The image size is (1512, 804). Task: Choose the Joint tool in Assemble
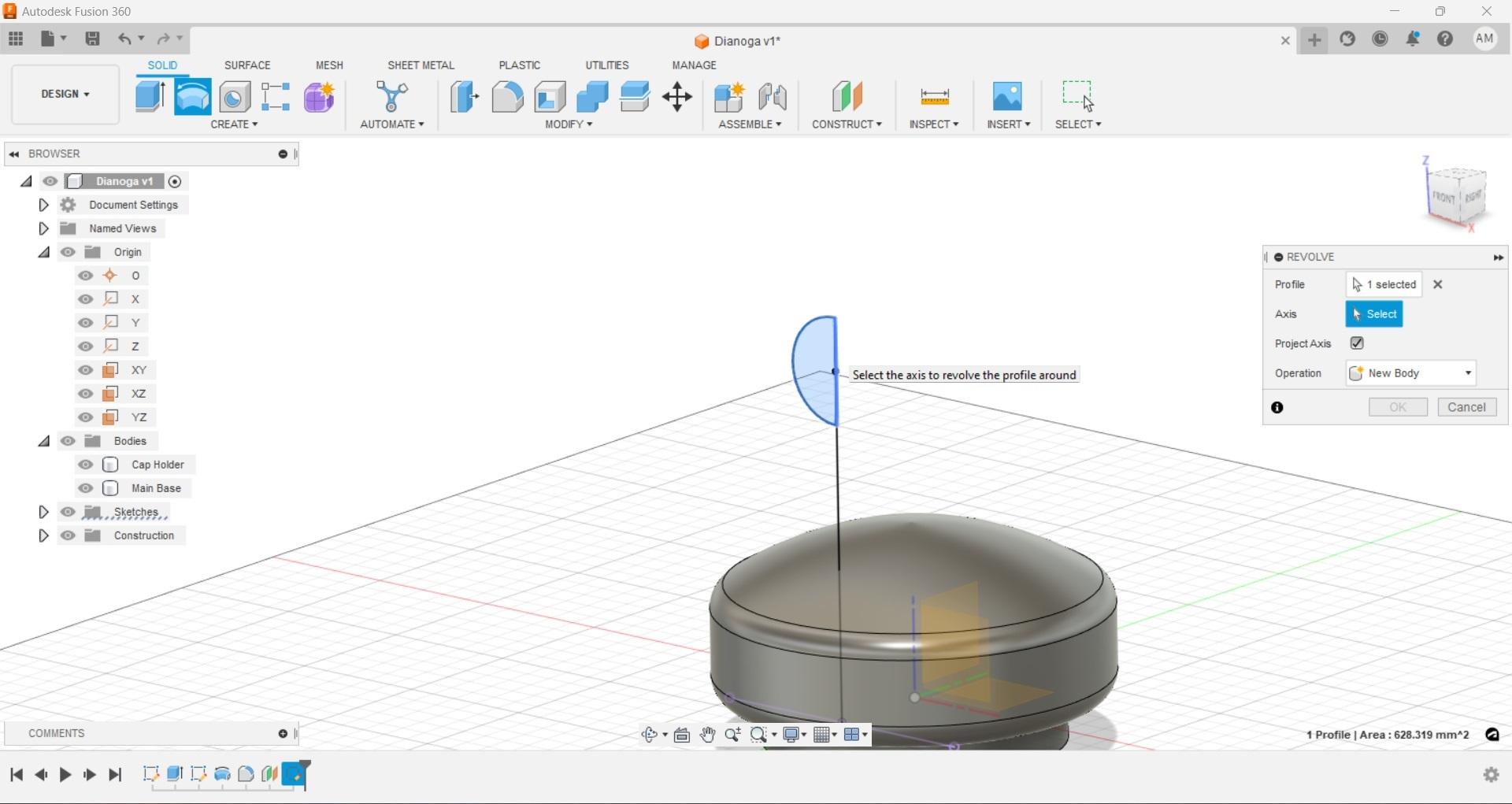tap(773, 97)
